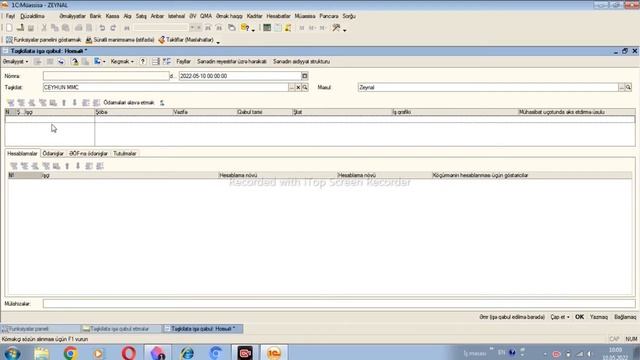
Task: Open the Windows Start menu
Action: (x=12, y=353)
